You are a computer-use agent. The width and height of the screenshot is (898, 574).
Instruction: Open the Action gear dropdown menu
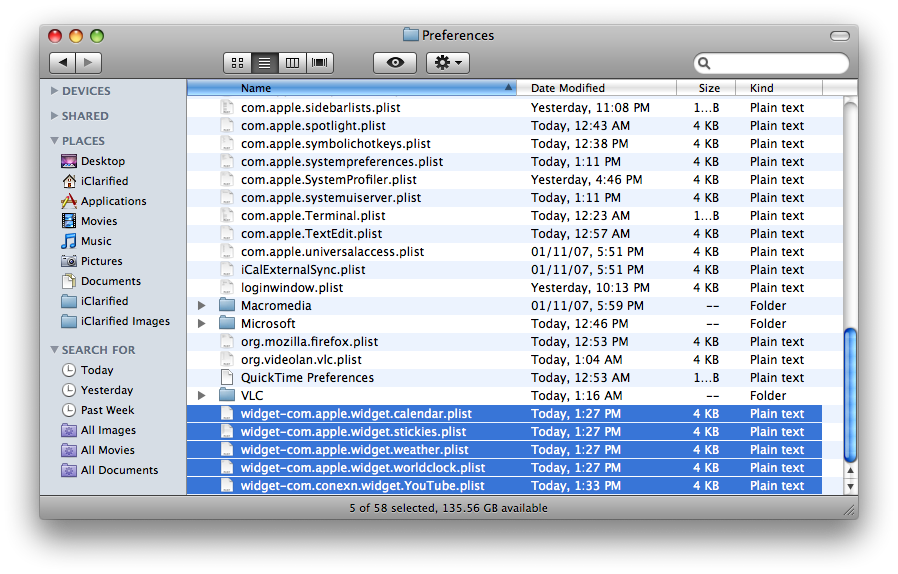pos(447,63)
